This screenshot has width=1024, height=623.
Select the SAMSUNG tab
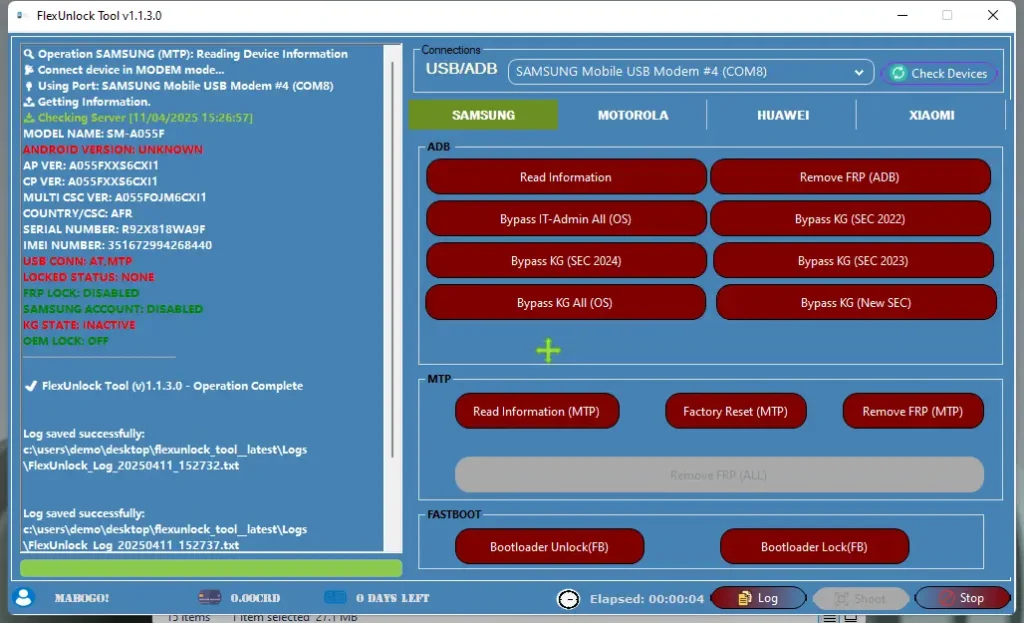[x=483, y=115]
